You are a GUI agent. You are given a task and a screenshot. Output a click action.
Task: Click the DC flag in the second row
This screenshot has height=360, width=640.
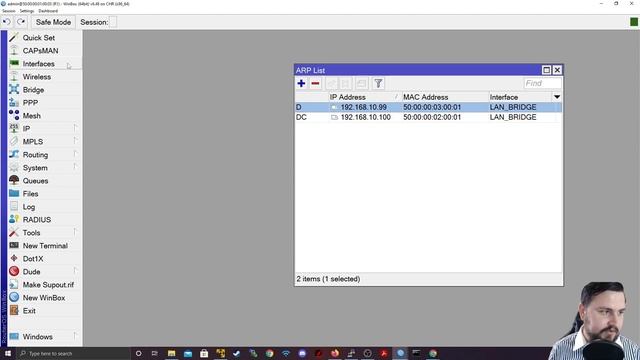[301, 117]
